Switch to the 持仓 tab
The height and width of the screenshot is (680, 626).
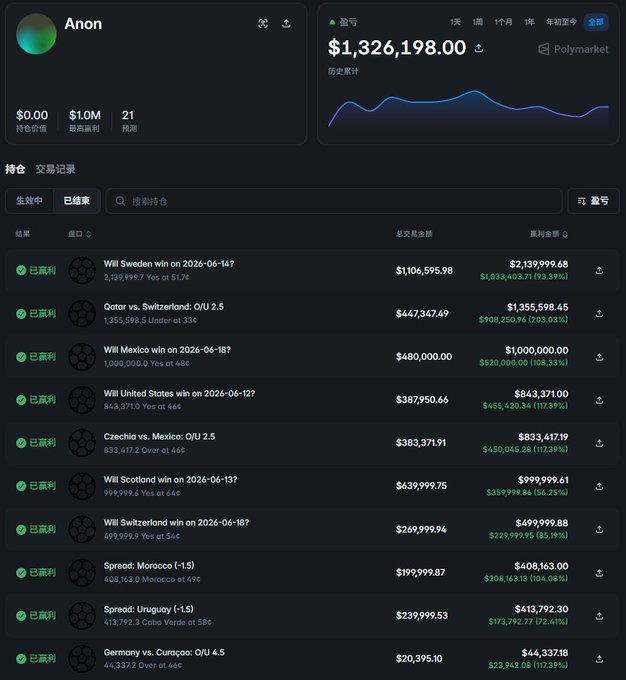[15, 169]
